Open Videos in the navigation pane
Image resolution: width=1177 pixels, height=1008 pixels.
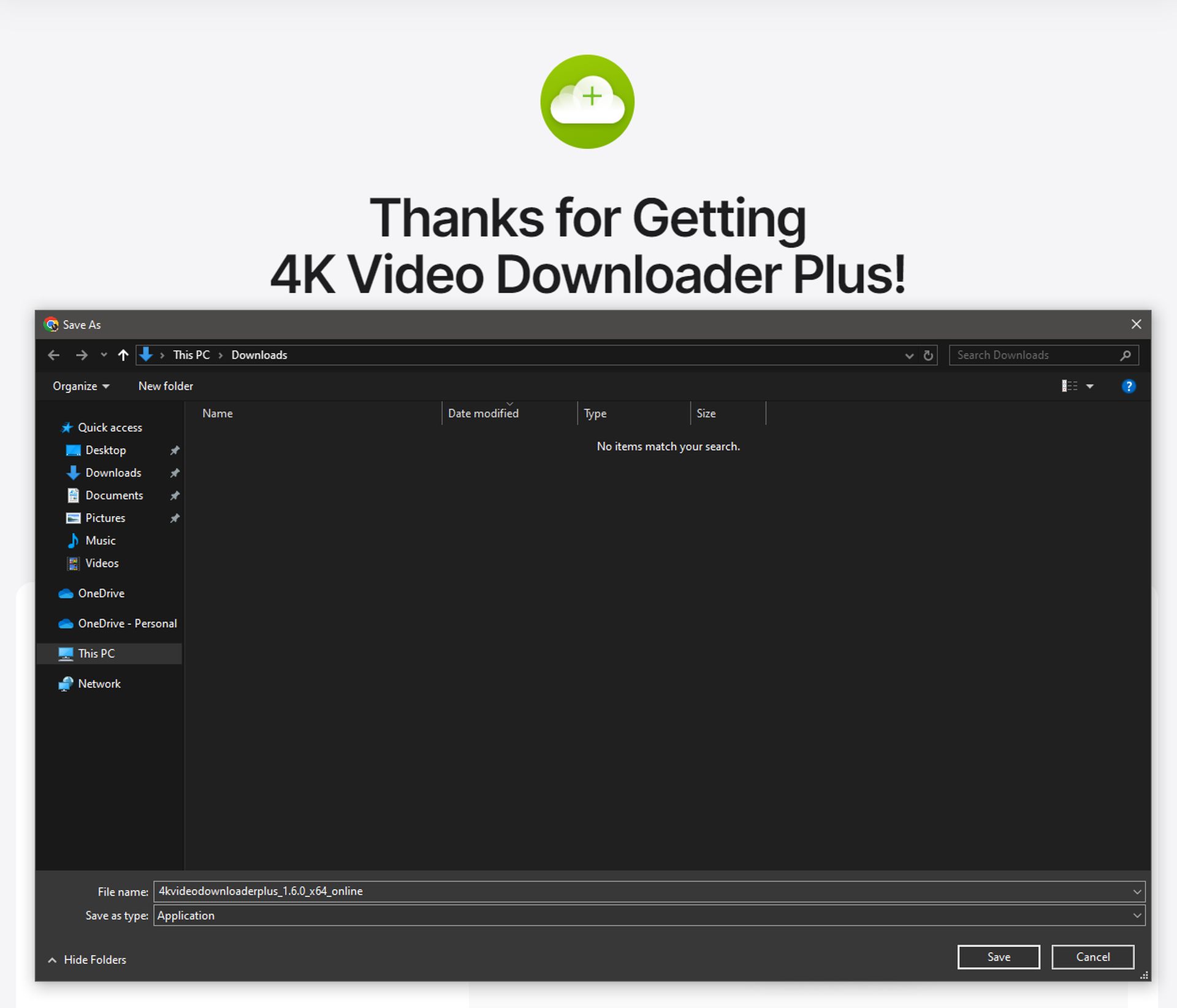coord(102,563)
